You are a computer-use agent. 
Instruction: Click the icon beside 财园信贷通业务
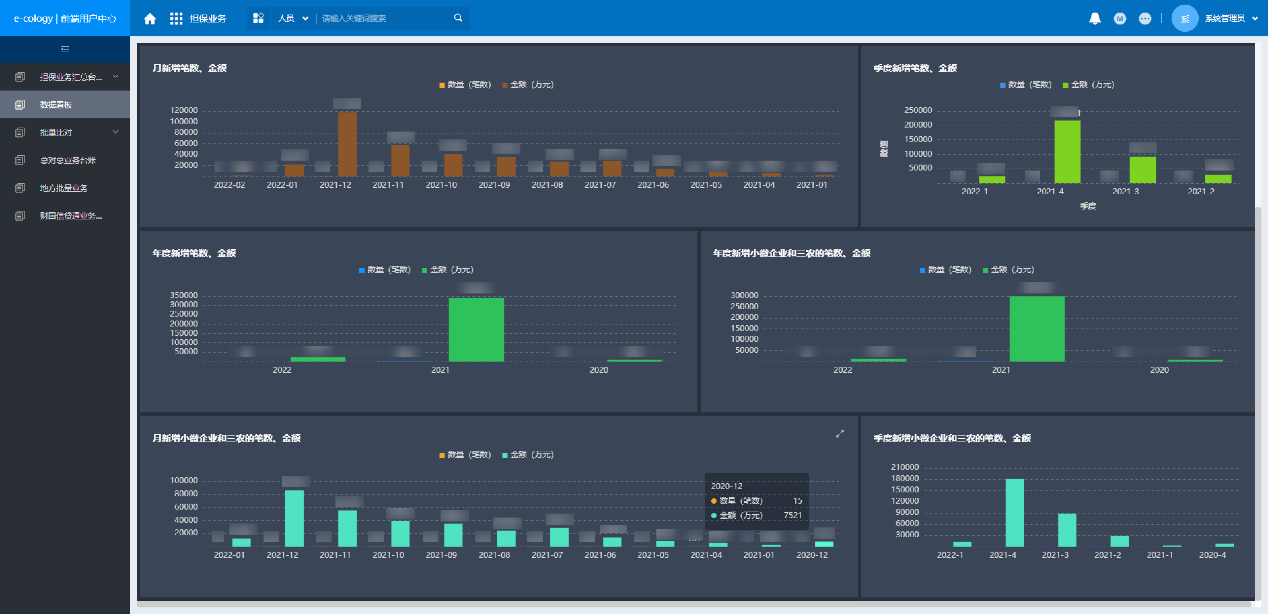20,215
